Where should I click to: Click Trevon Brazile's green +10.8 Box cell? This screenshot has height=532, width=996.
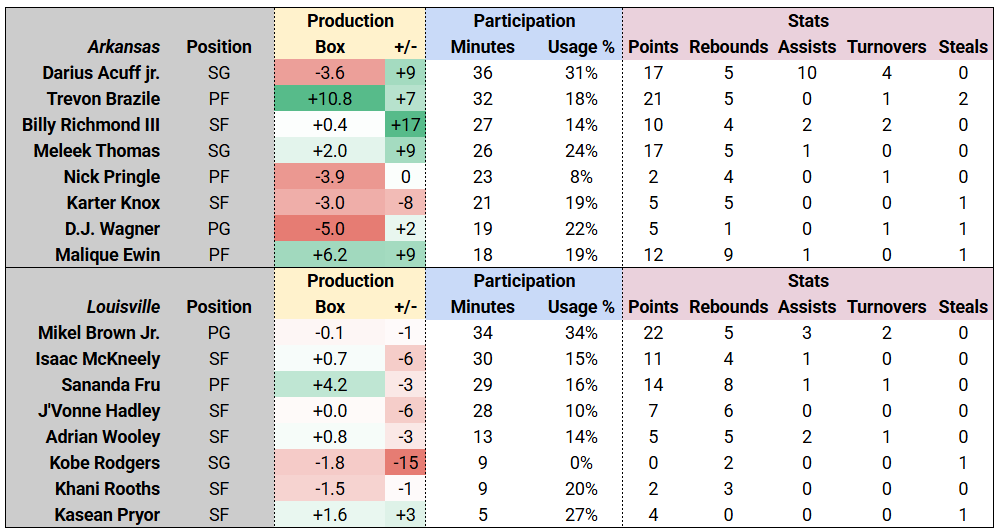coord(330,99)
